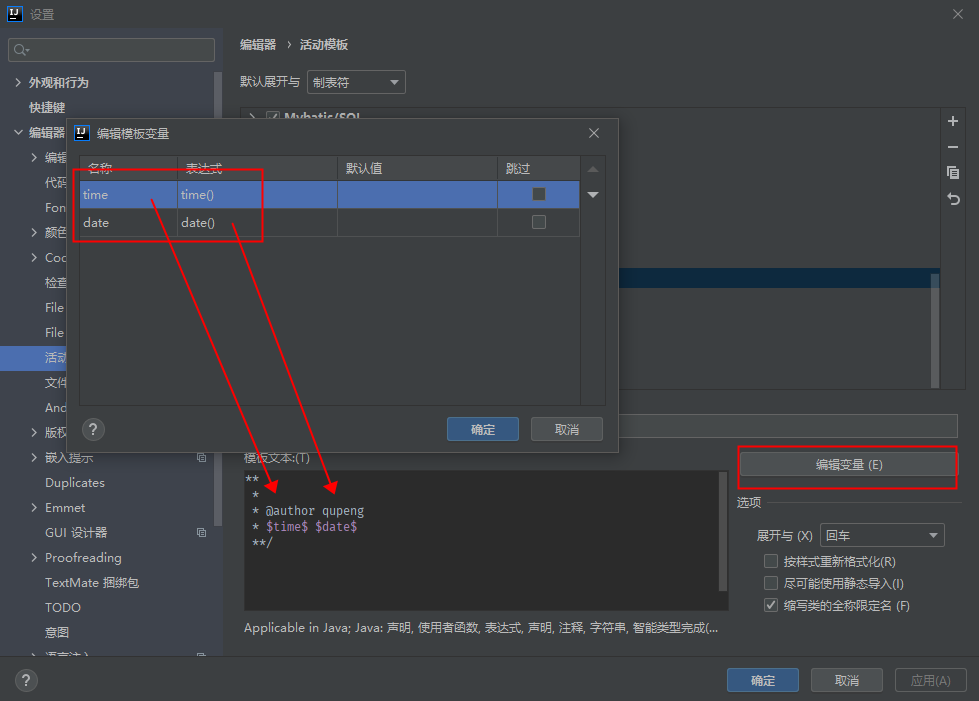Click the template list vertical scrollbar
979x701 pixels.
(x=935, y=329)
